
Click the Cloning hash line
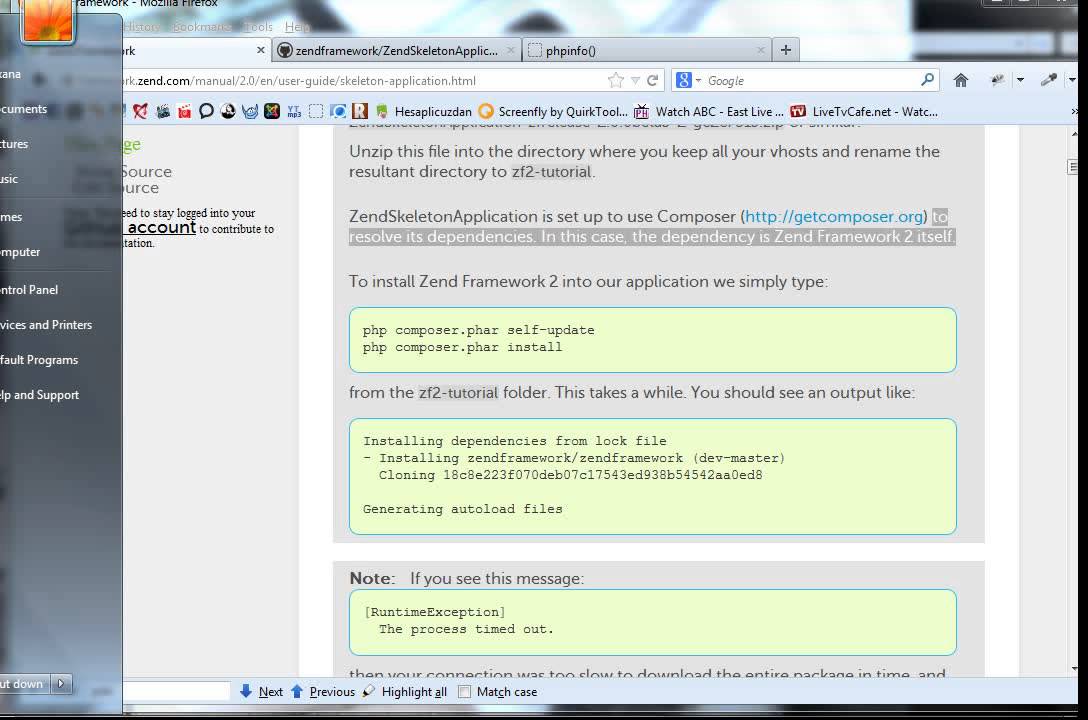pos(570,475)
